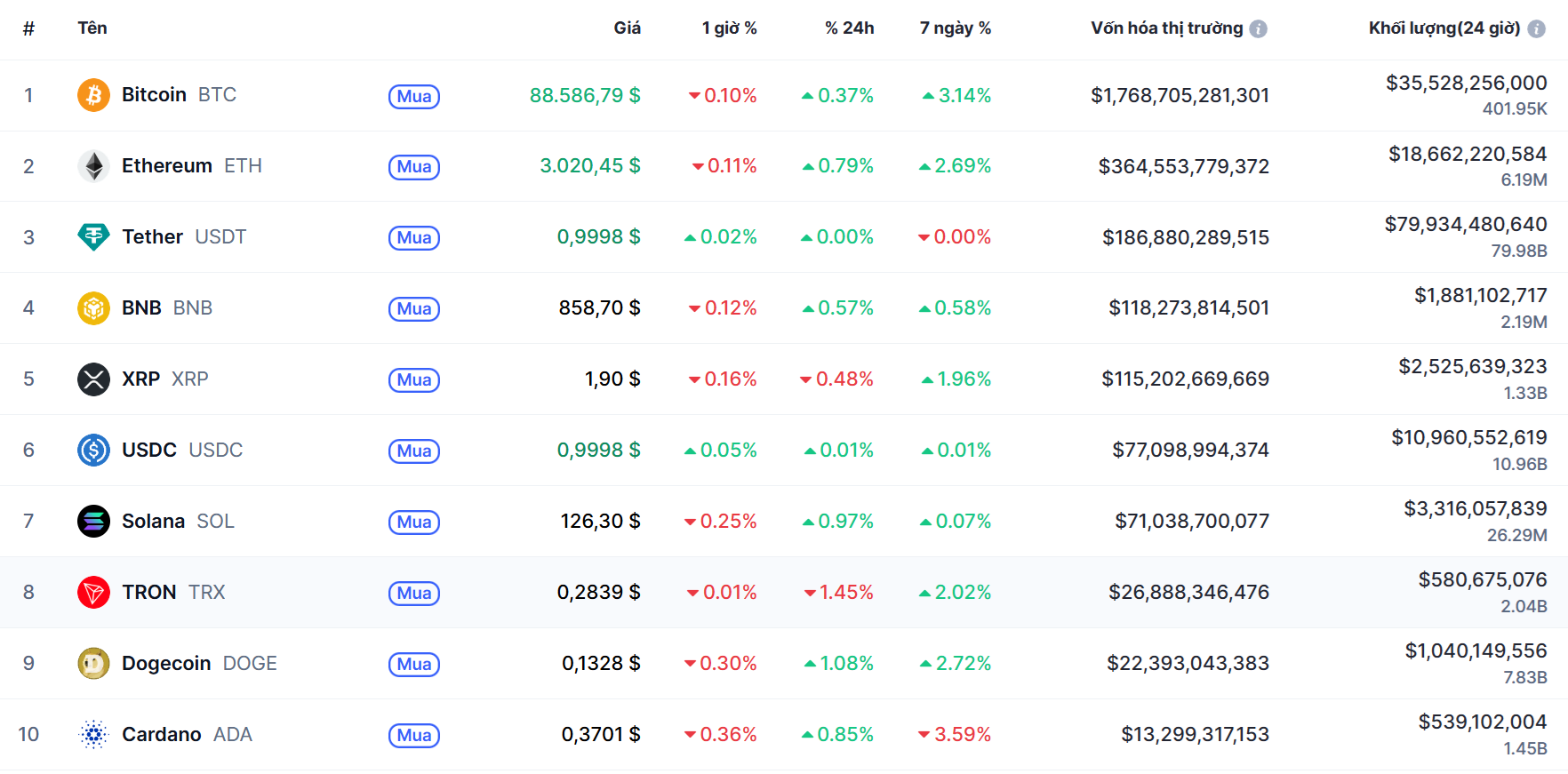Click Cardano 7-day change 3.59%
The image size is (1568, 774).
[955, 735]
